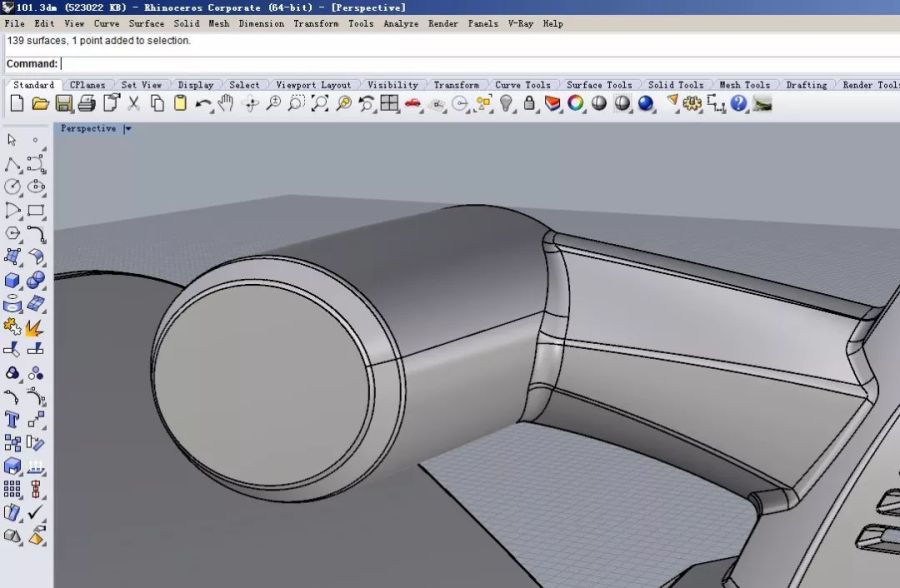Click the Zoom Extents icon
This screenshot has height=588, width=900.
(318, 104)
